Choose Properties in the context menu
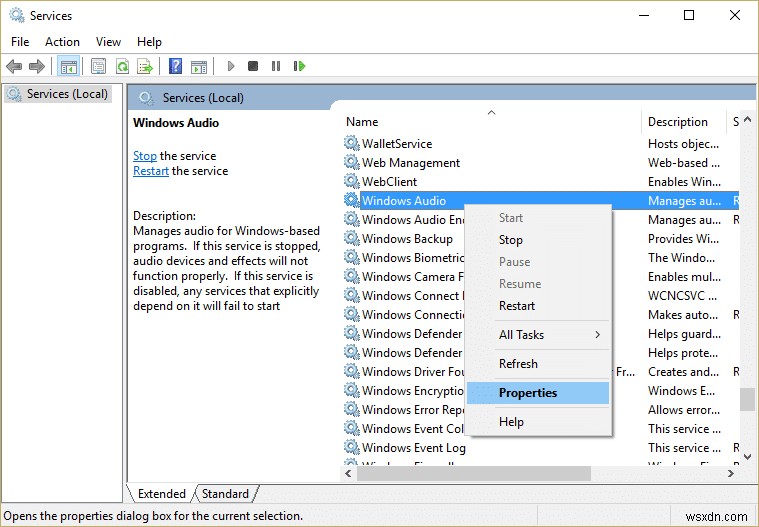This screenshot has width=759, height=527. (x=538, y=392)
